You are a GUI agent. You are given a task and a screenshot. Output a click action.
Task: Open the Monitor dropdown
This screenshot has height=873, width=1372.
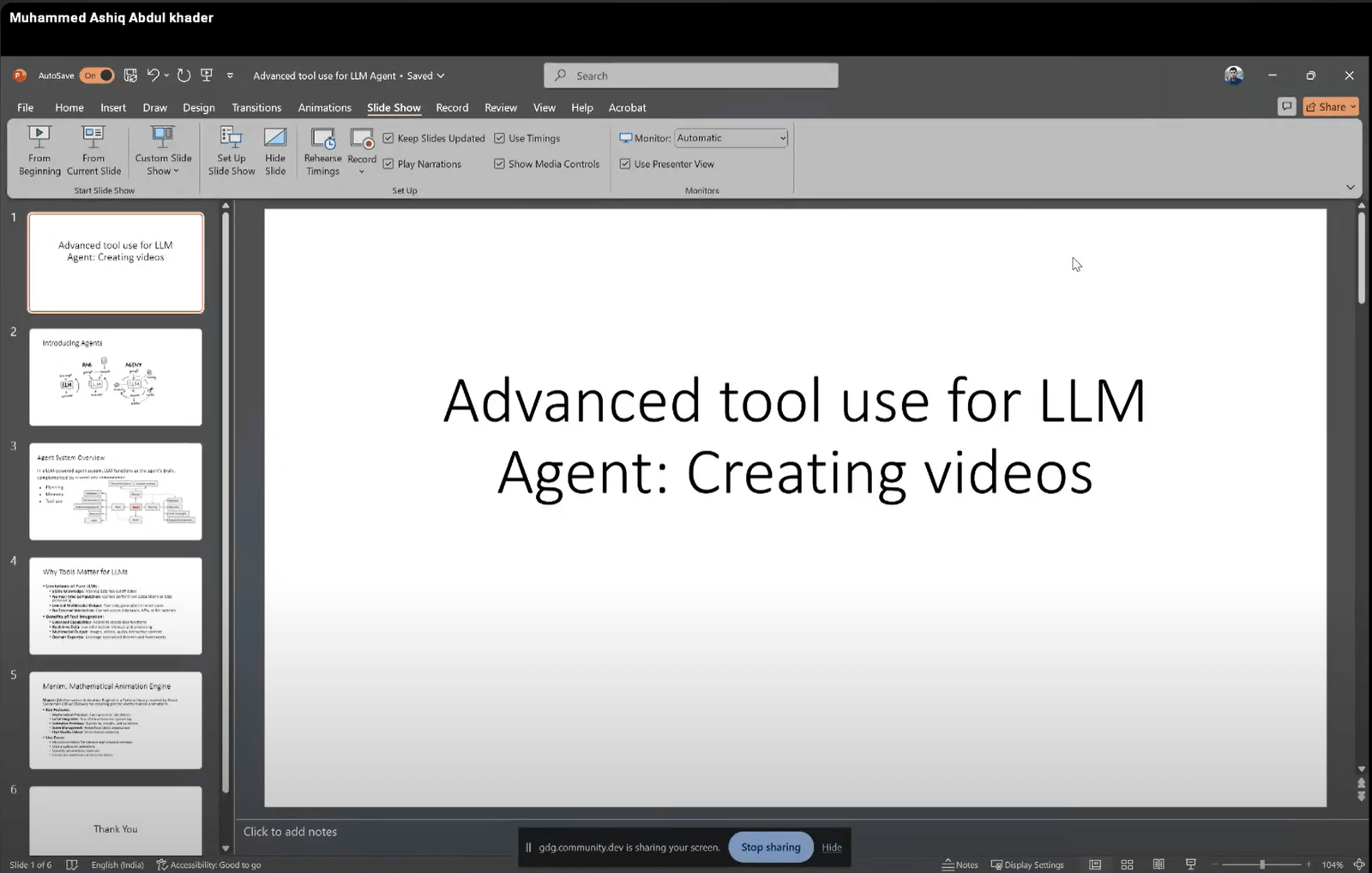731,138
